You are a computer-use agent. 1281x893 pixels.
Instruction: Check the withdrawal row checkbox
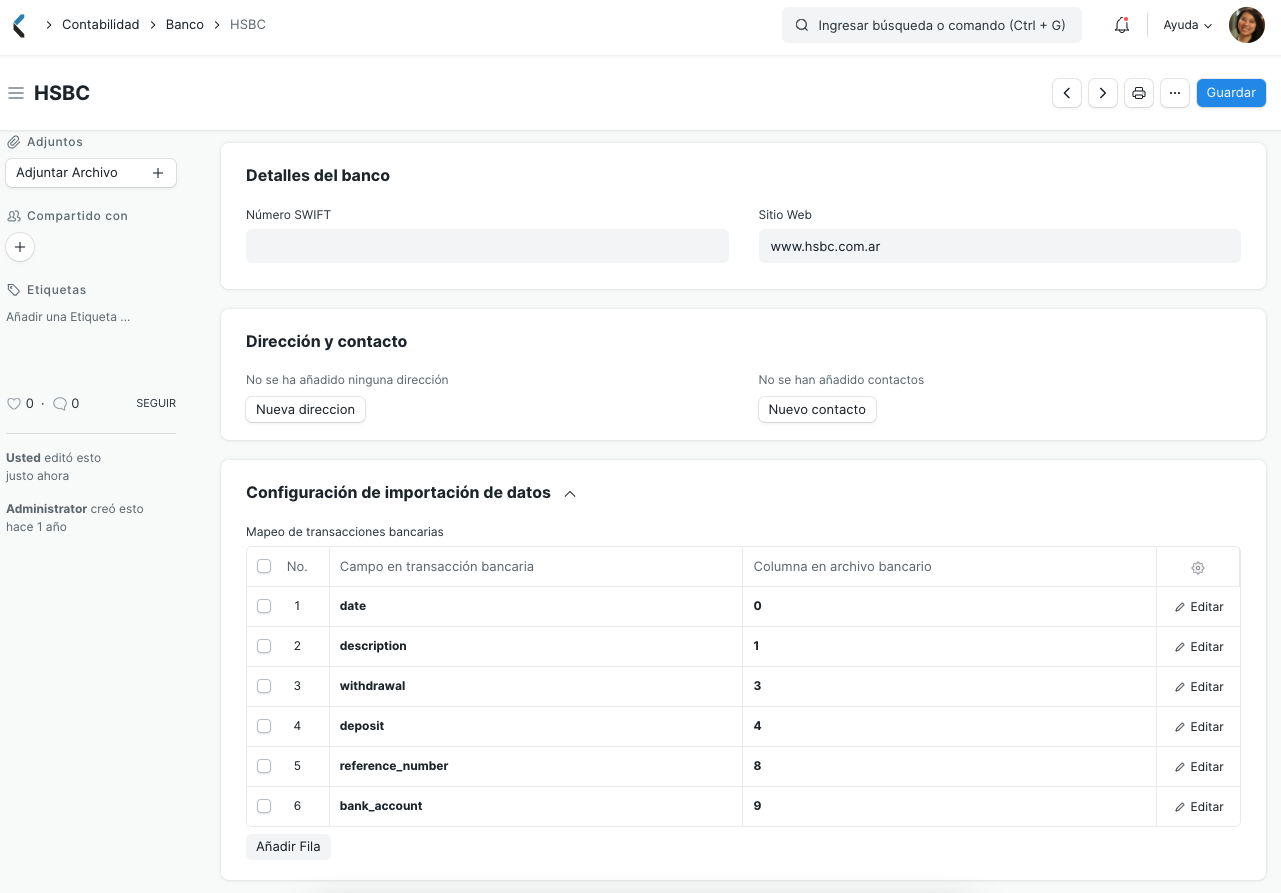pos(264,686)
